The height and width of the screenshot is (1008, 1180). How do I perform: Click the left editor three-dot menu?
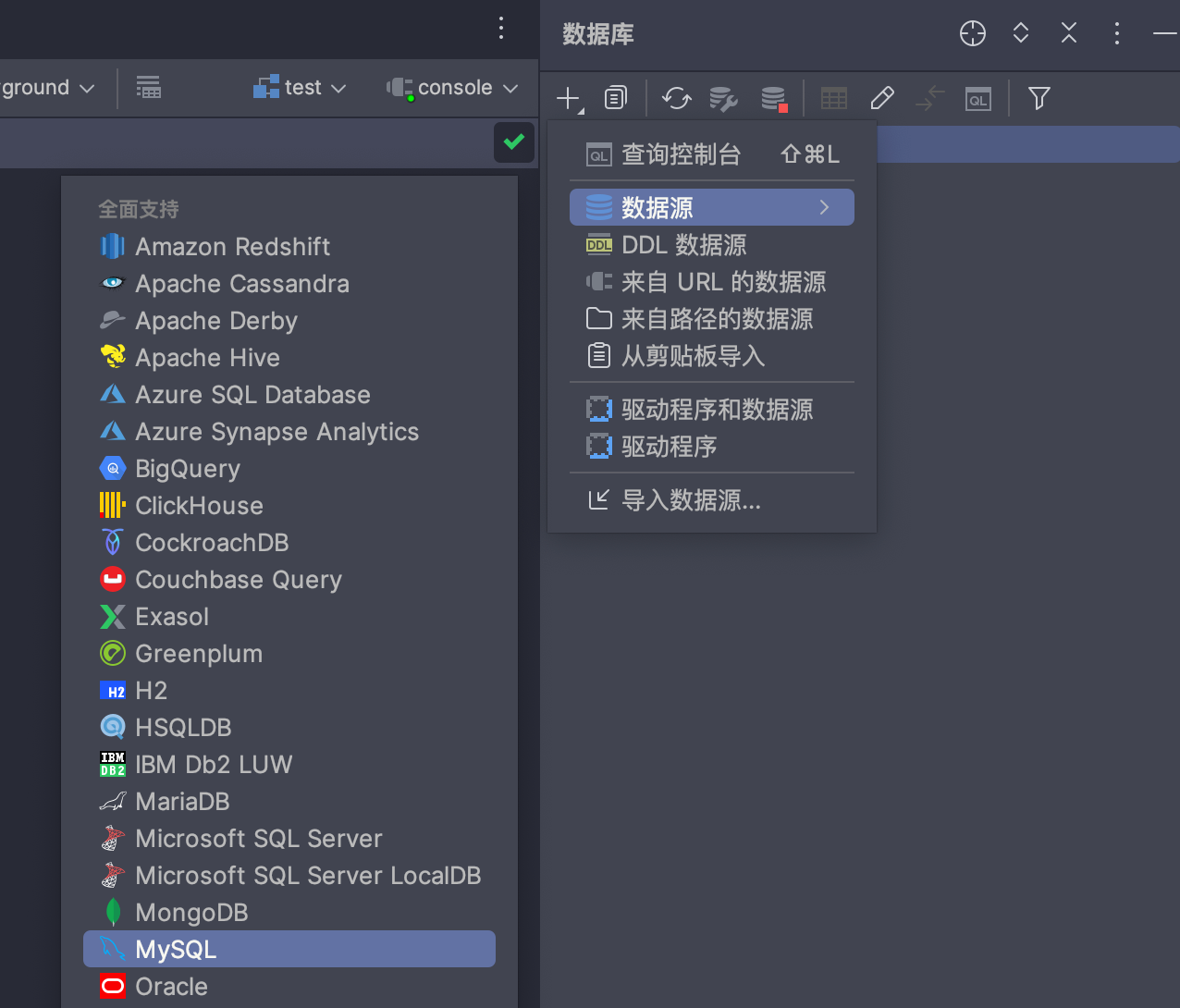coord(501,28)
